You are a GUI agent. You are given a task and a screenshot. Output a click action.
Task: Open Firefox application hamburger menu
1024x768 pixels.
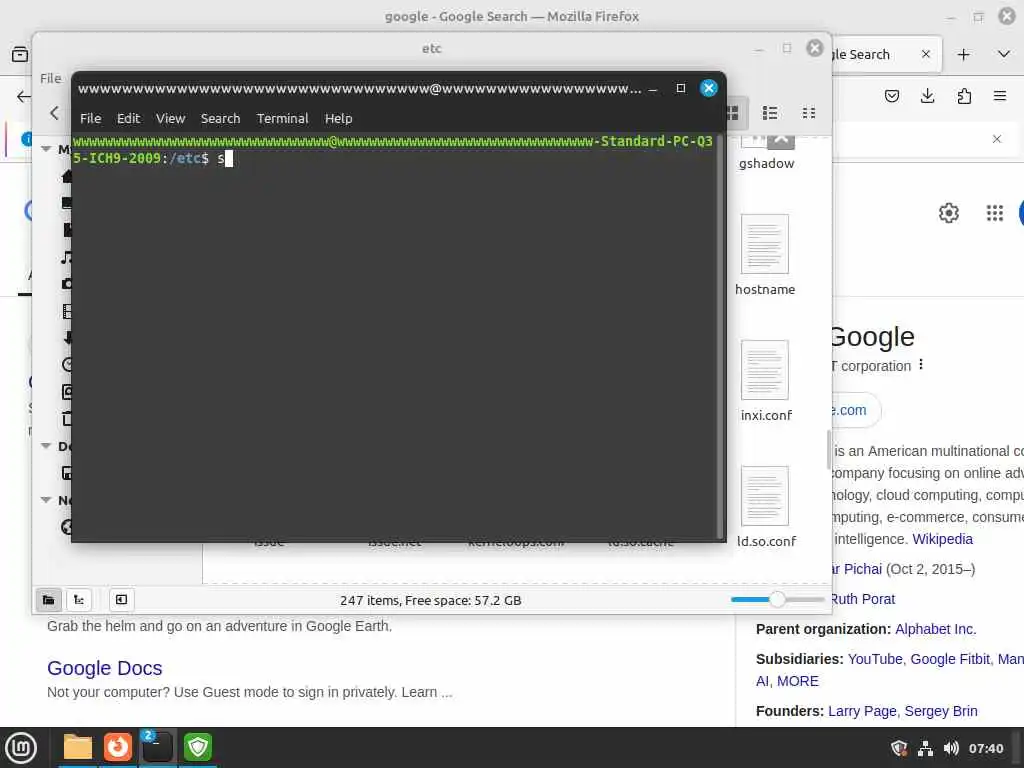coord(1000,96)
